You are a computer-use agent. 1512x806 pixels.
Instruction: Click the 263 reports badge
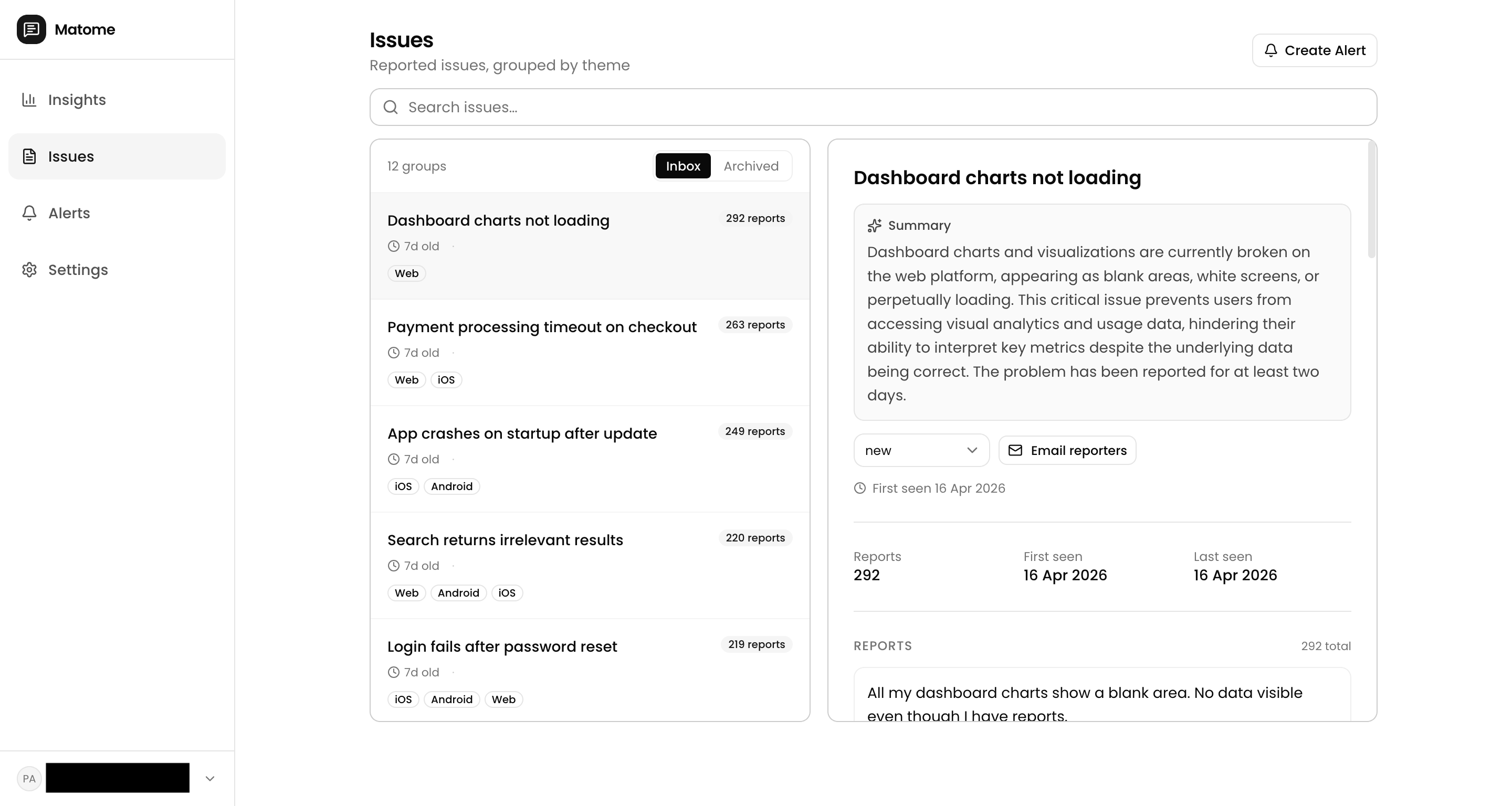(755, 325)
